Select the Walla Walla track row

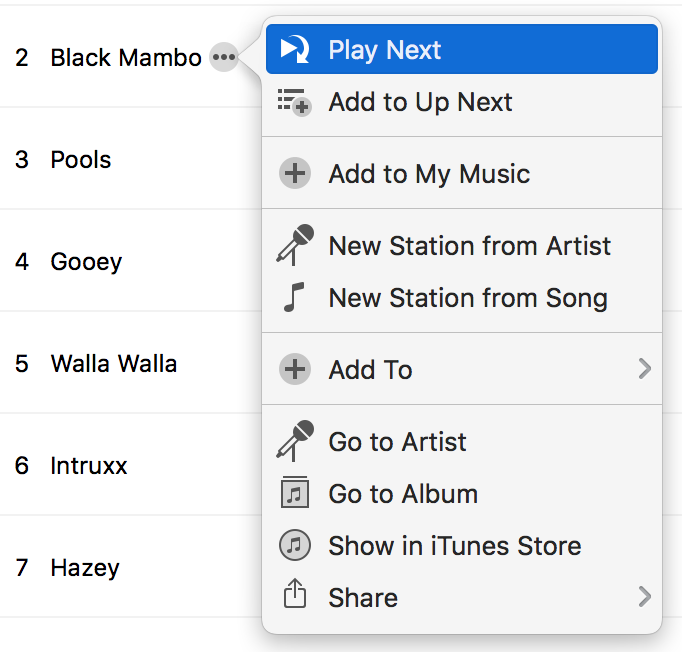point(113,364)
